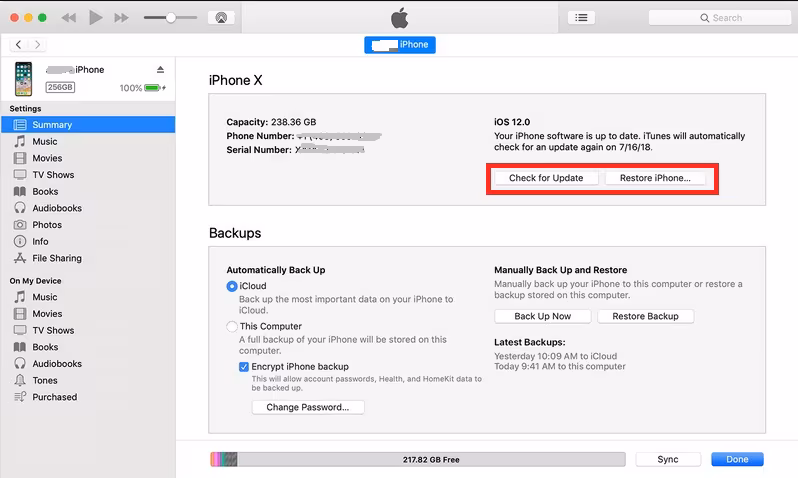Click the blue Done button
The height and width of the screenshot is (478, 798).
pos(737,459)
